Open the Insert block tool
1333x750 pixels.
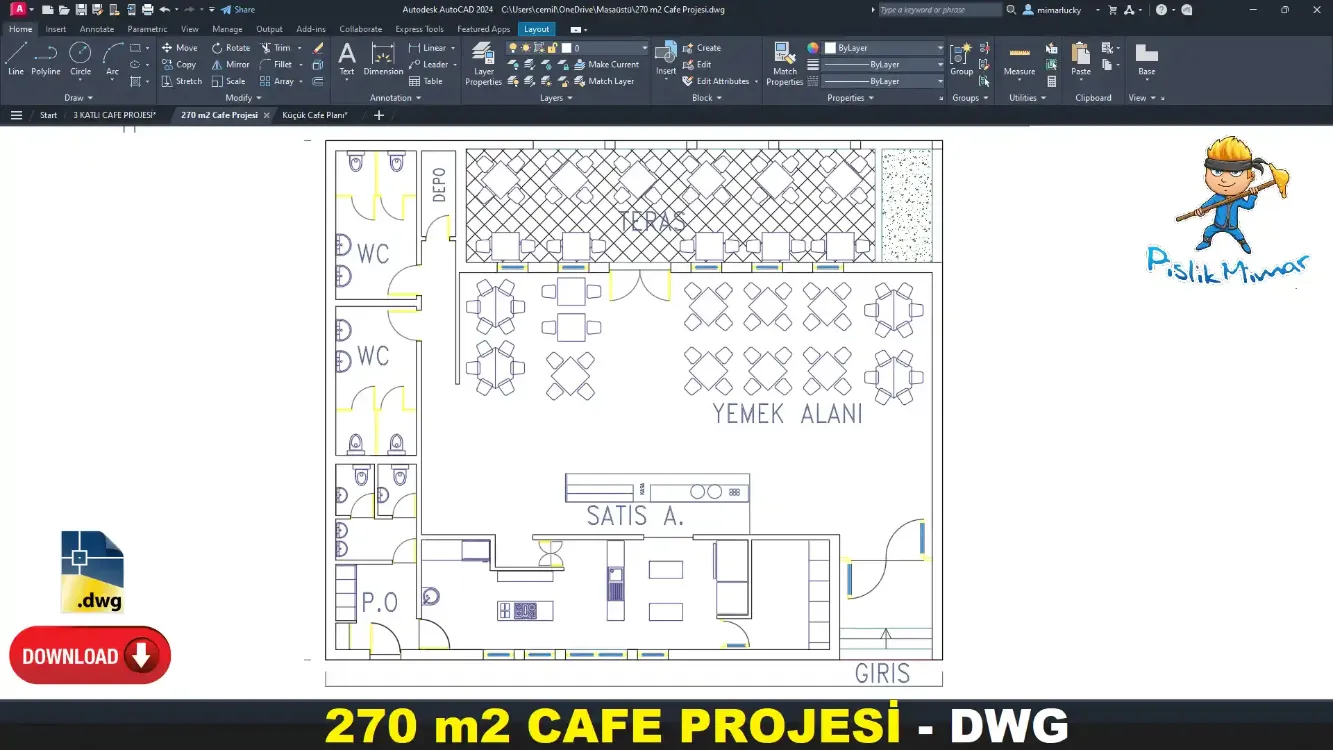point(666,59)
